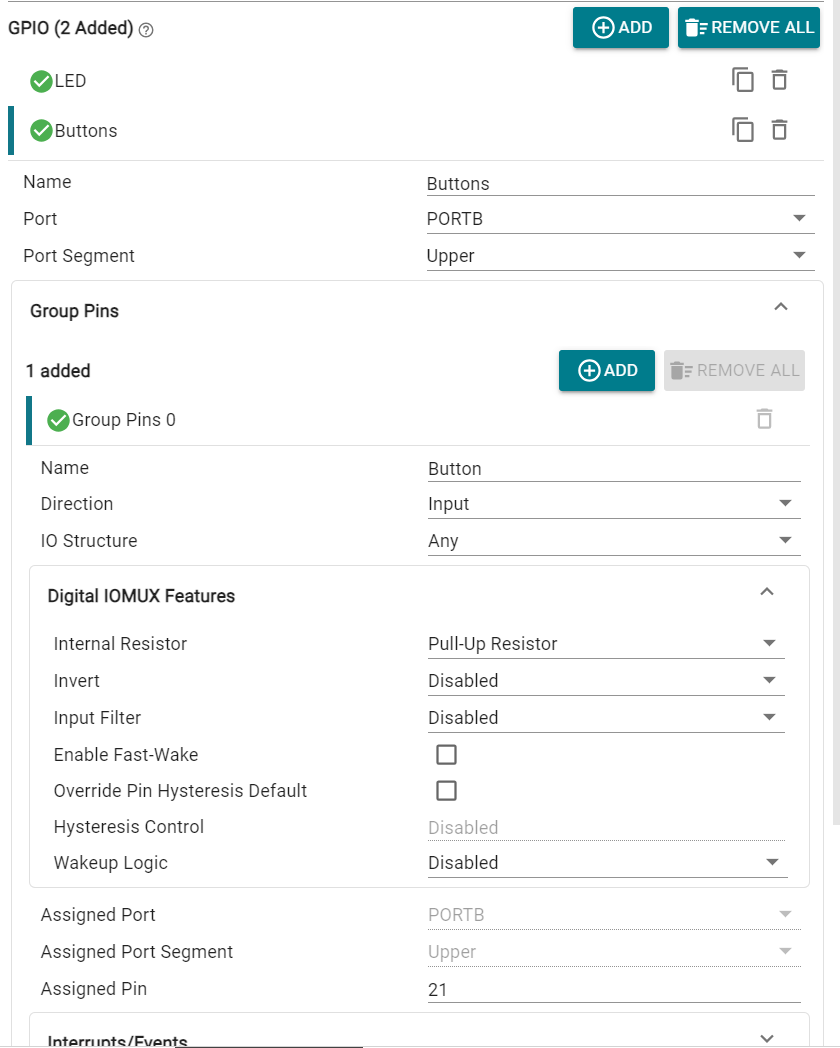This screenshot has width=840, height=1048.
Task: Click green checkmark next to LED
Action: (41, 81)
